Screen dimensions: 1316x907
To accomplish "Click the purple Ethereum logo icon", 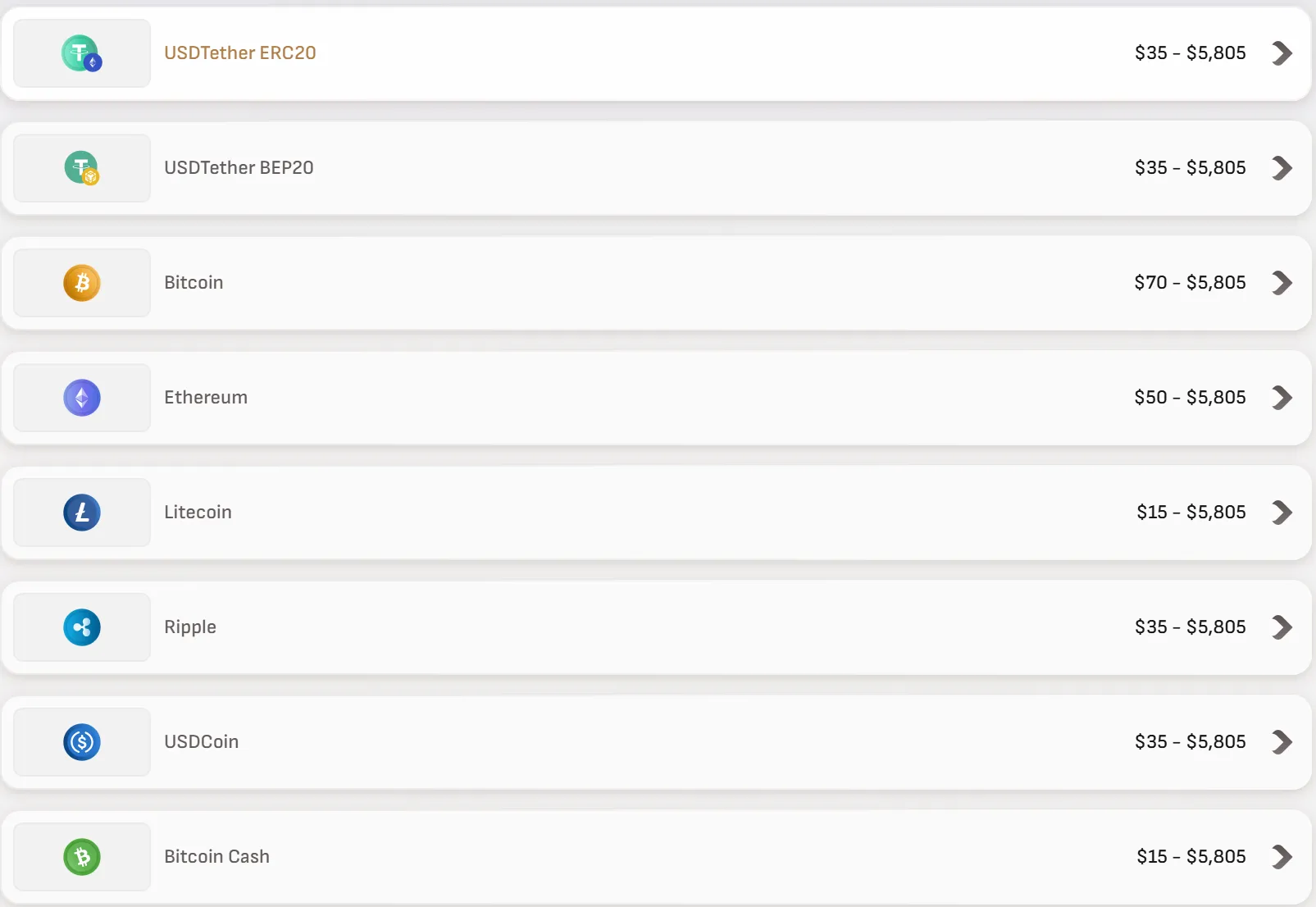I will pyautogui.click(x=82, y=398).
